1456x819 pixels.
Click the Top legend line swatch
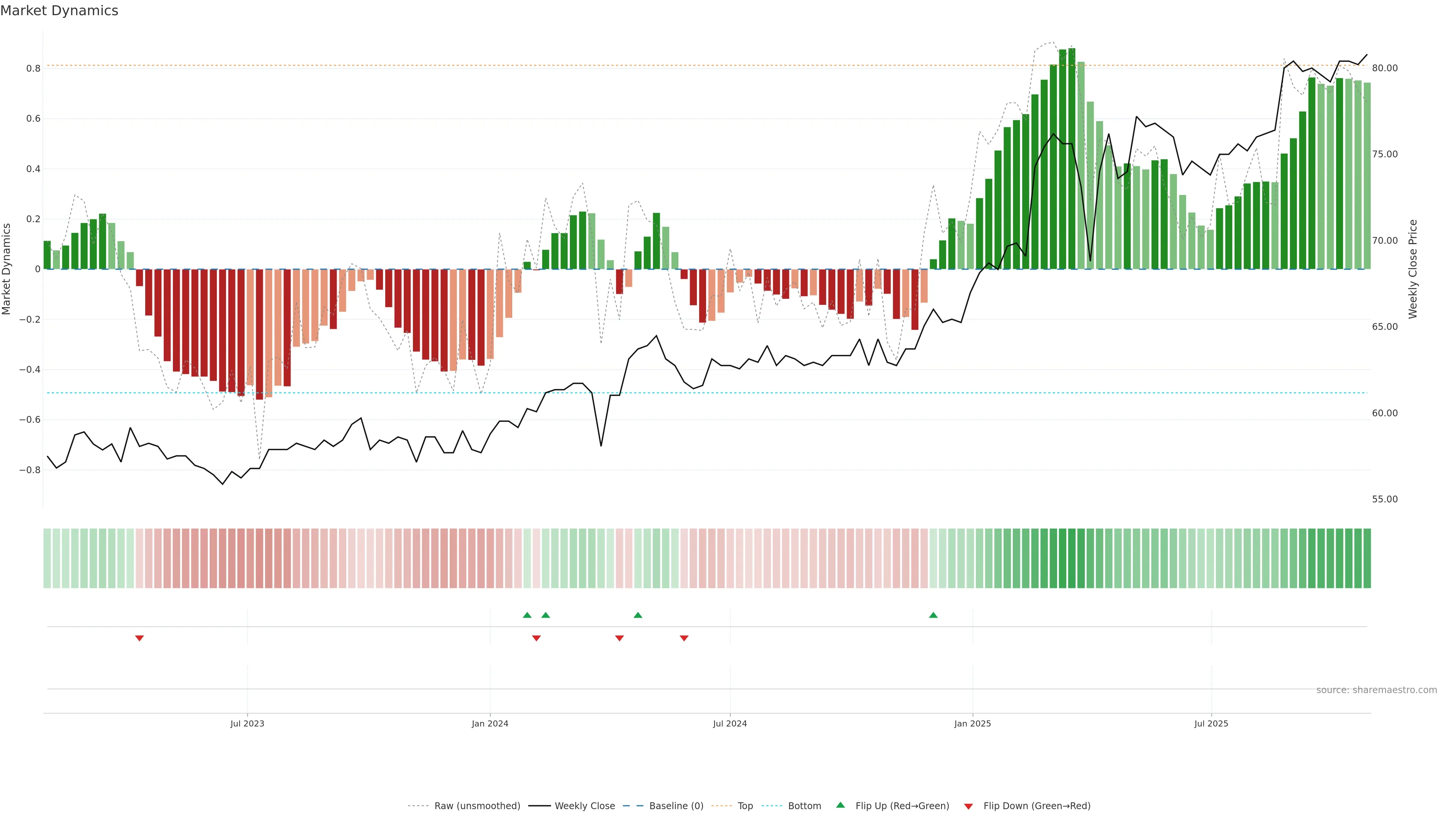click(721, 805)
